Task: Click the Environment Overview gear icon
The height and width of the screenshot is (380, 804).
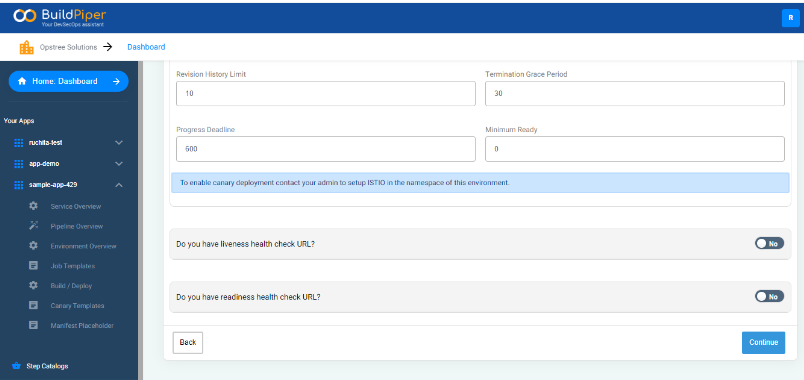Action: point(33,246)
